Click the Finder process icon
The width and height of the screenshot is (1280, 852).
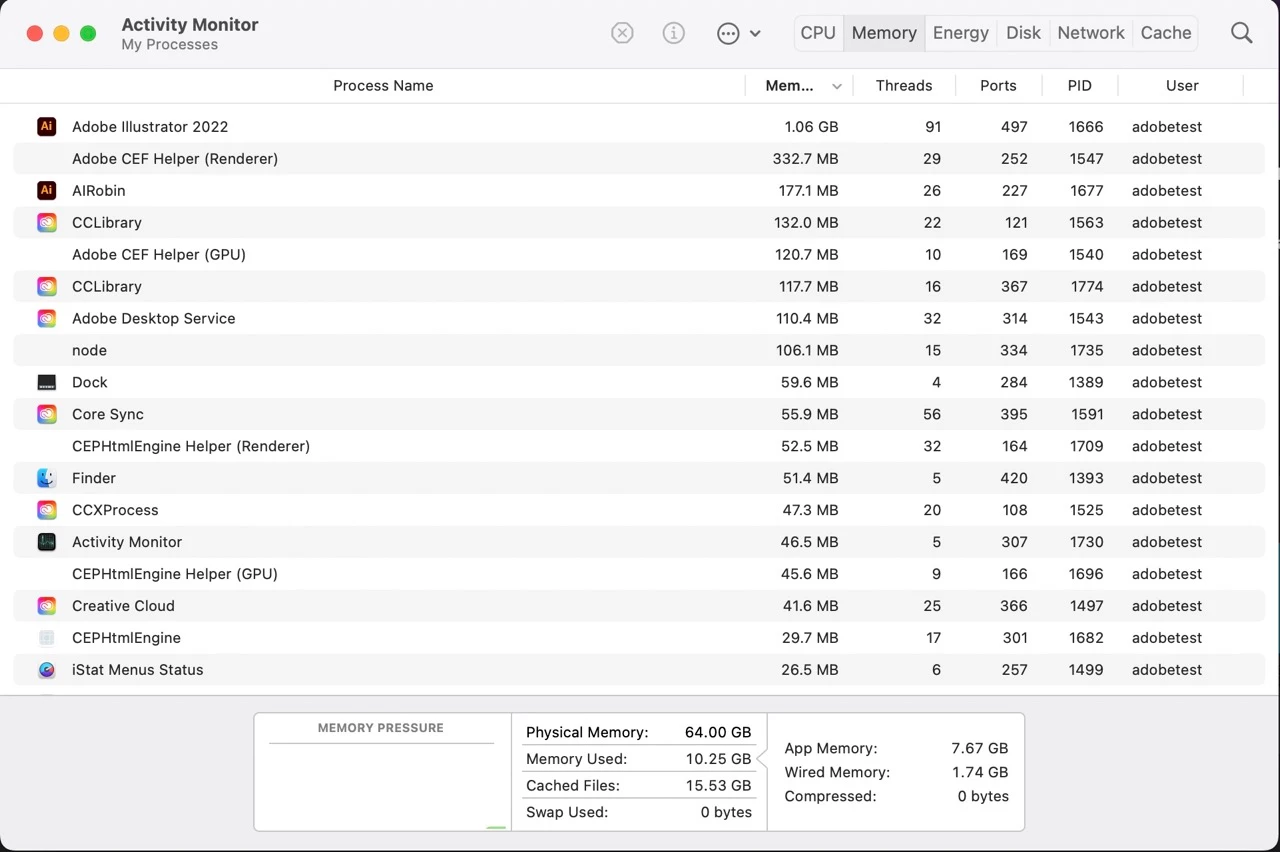(x=47, y=479)
